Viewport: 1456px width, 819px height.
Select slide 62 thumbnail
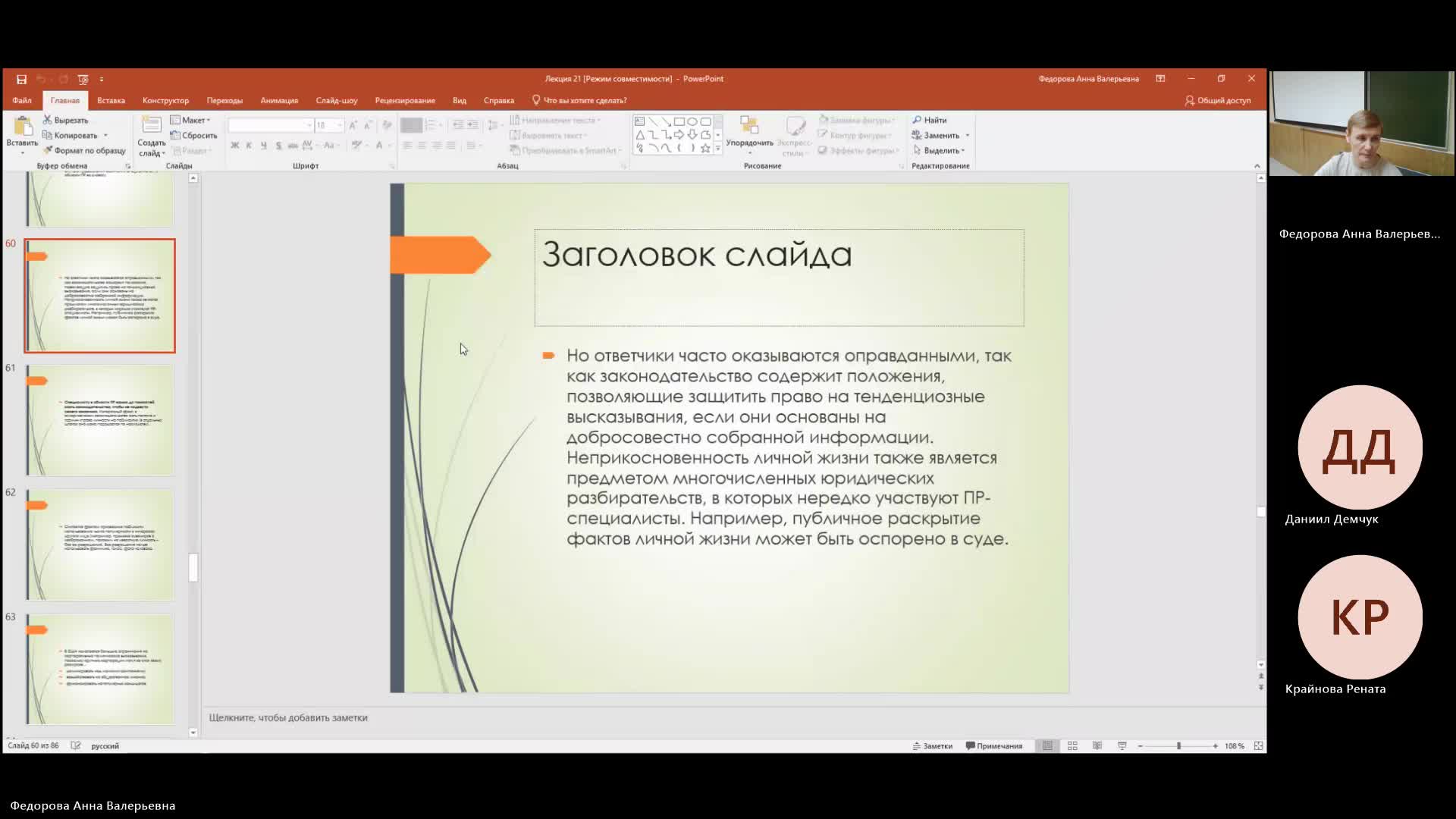(100, 544)
